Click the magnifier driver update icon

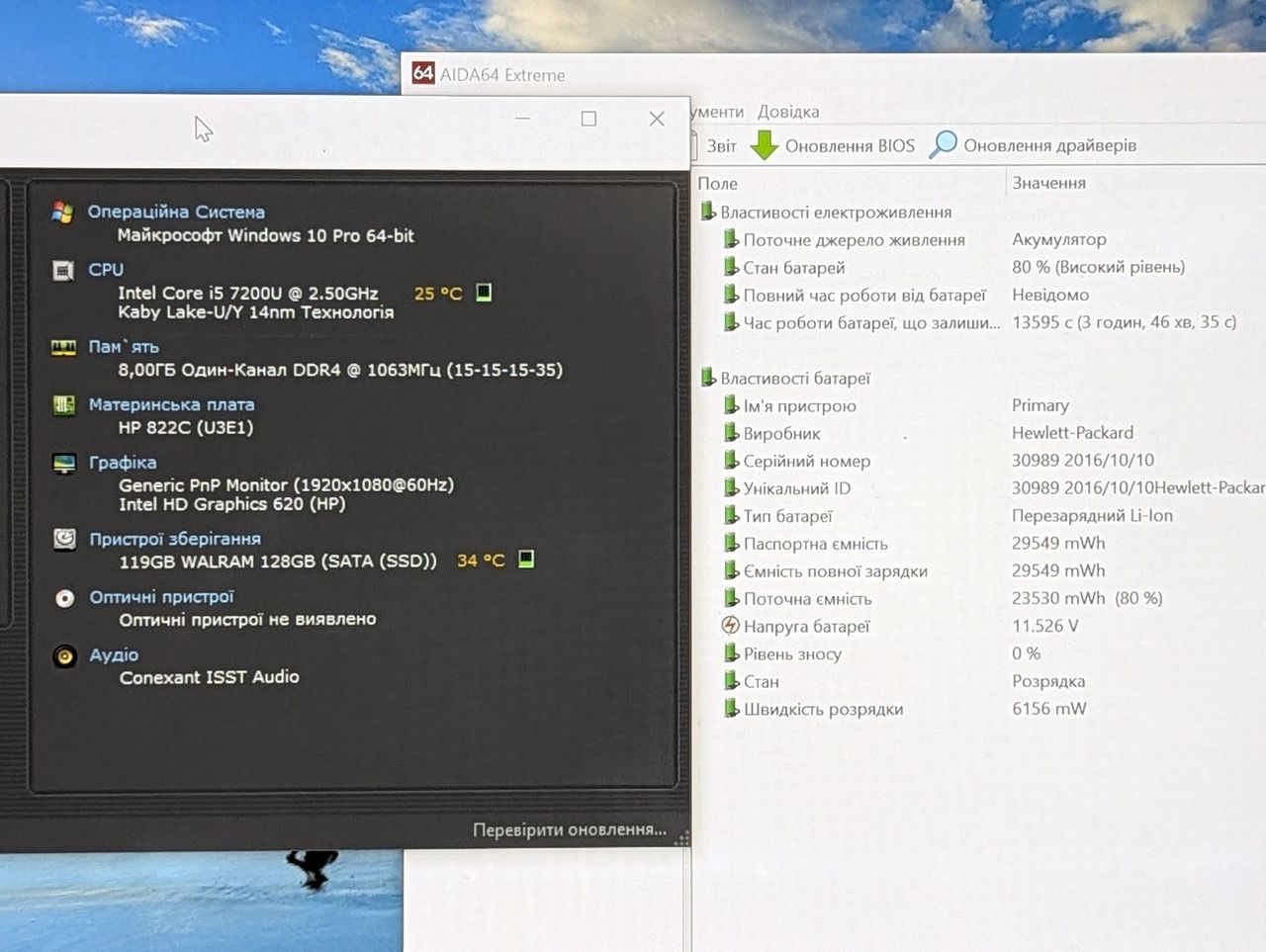[944, 144]
